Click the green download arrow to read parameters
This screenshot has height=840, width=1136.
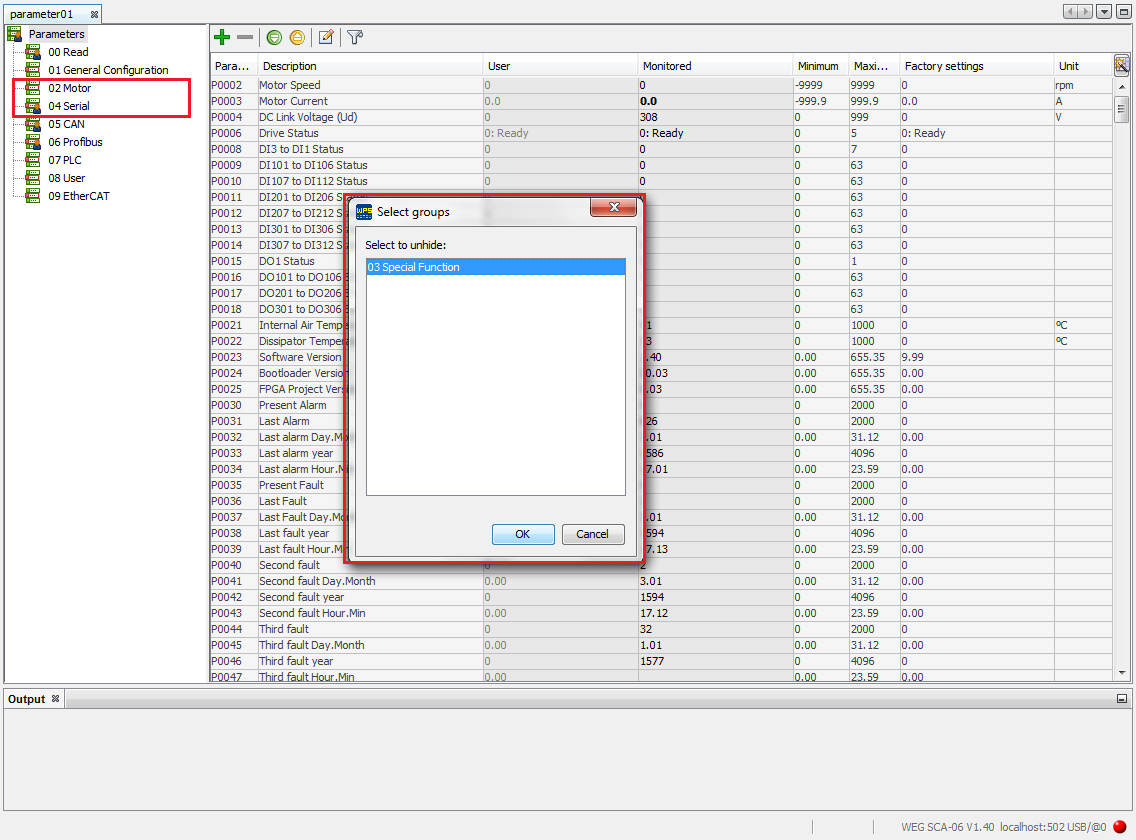273,37
